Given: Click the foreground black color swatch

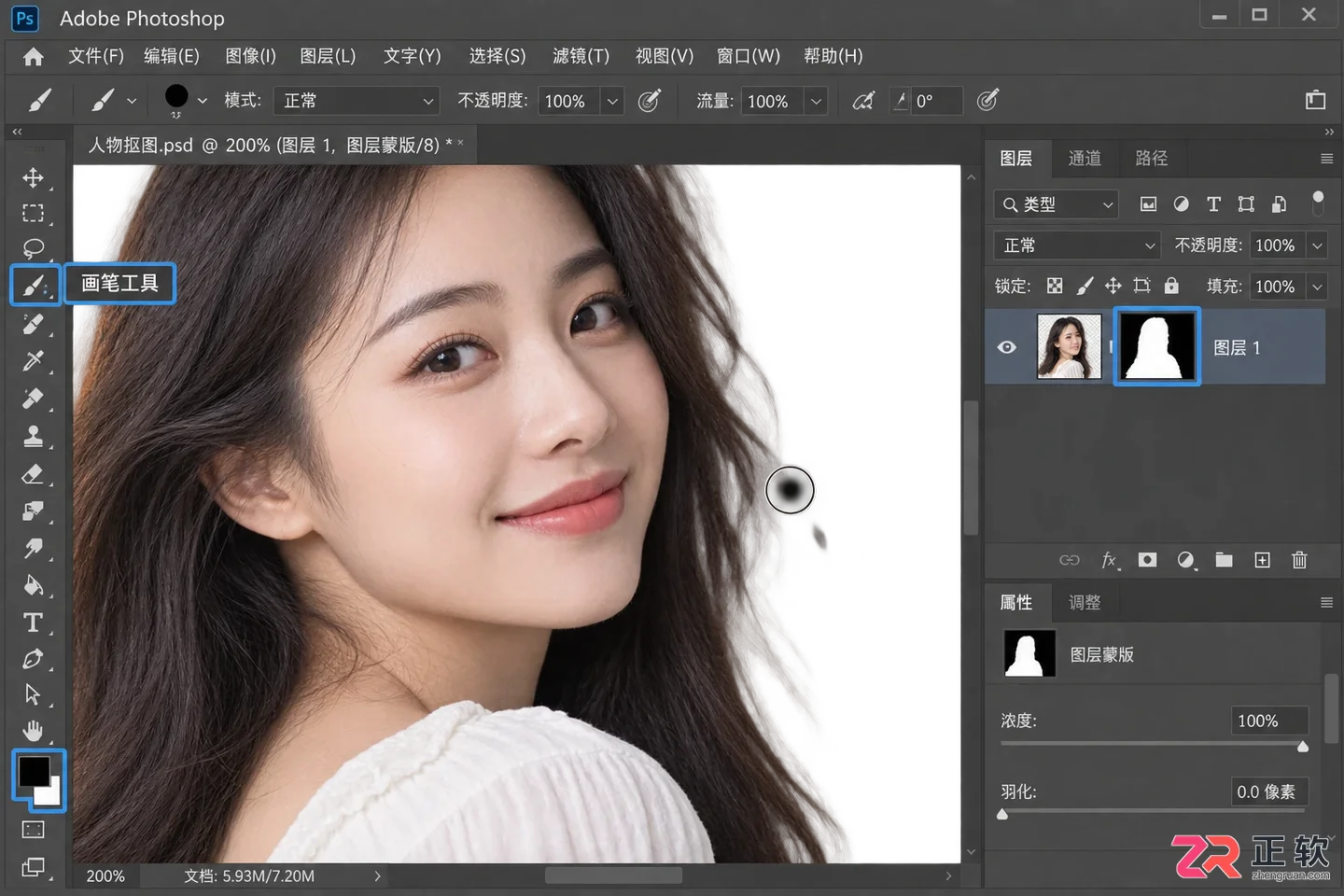Looking at the screenshot, I should point(34,771).
